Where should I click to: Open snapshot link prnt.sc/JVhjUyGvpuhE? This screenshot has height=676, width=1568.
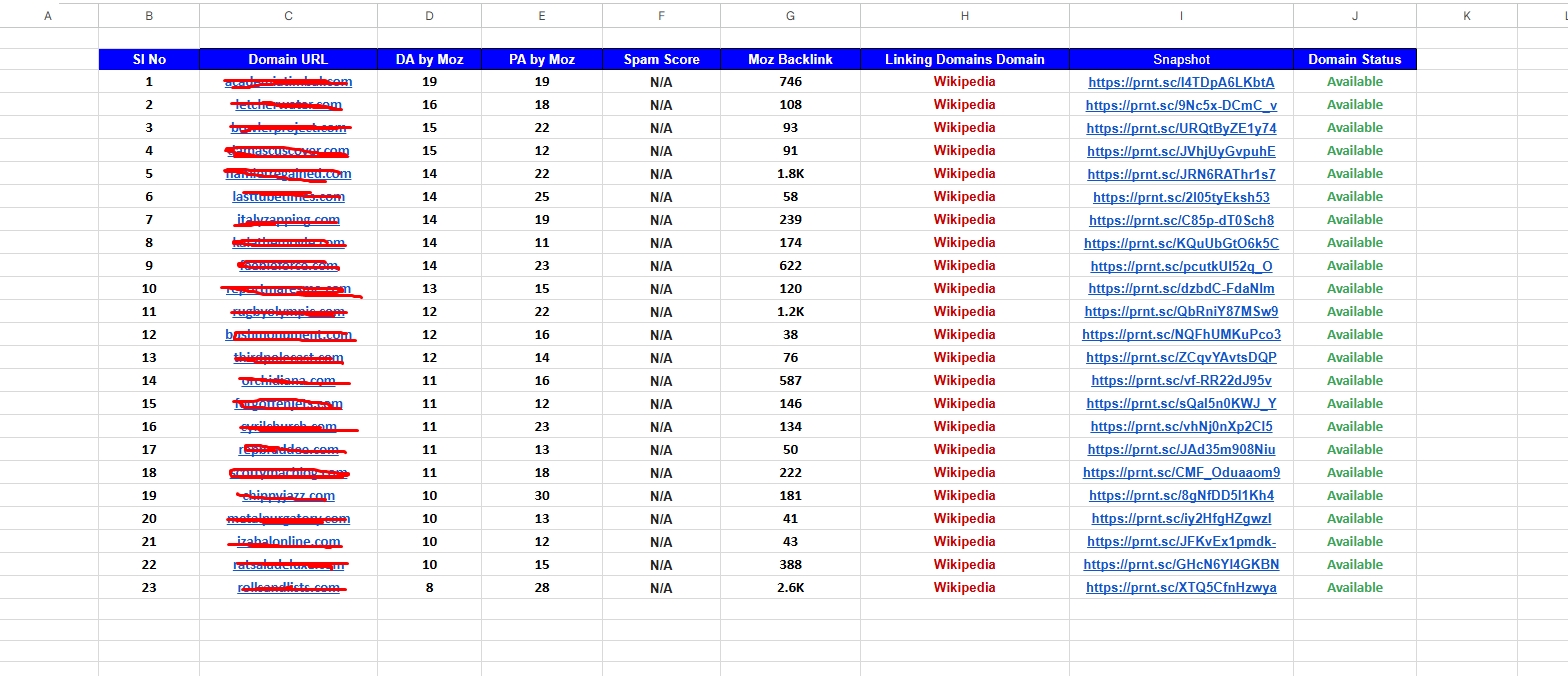[1181, 151]
